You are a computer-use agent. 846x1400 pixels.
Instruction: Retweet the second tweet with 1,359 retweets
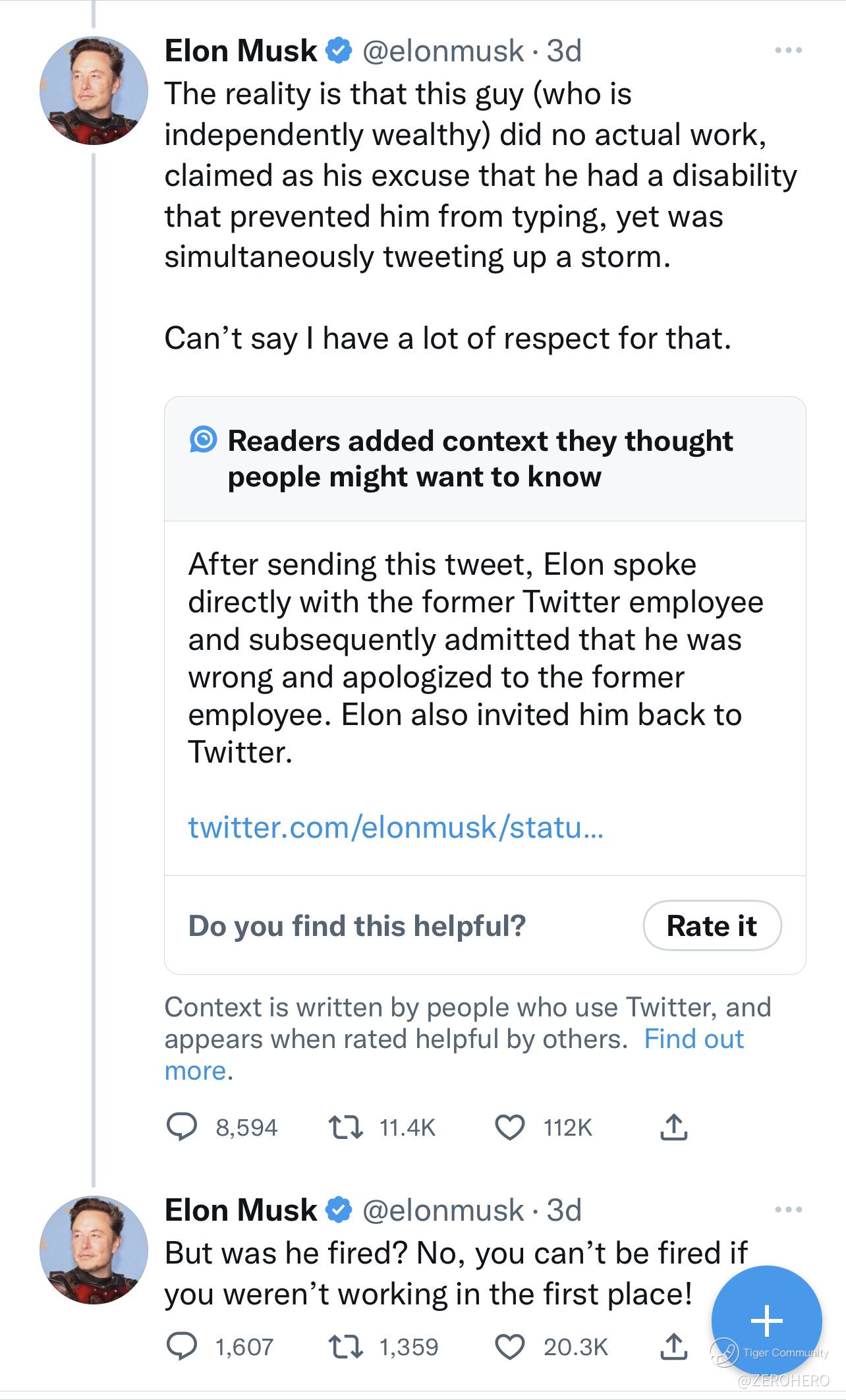tap(345, 1347)
